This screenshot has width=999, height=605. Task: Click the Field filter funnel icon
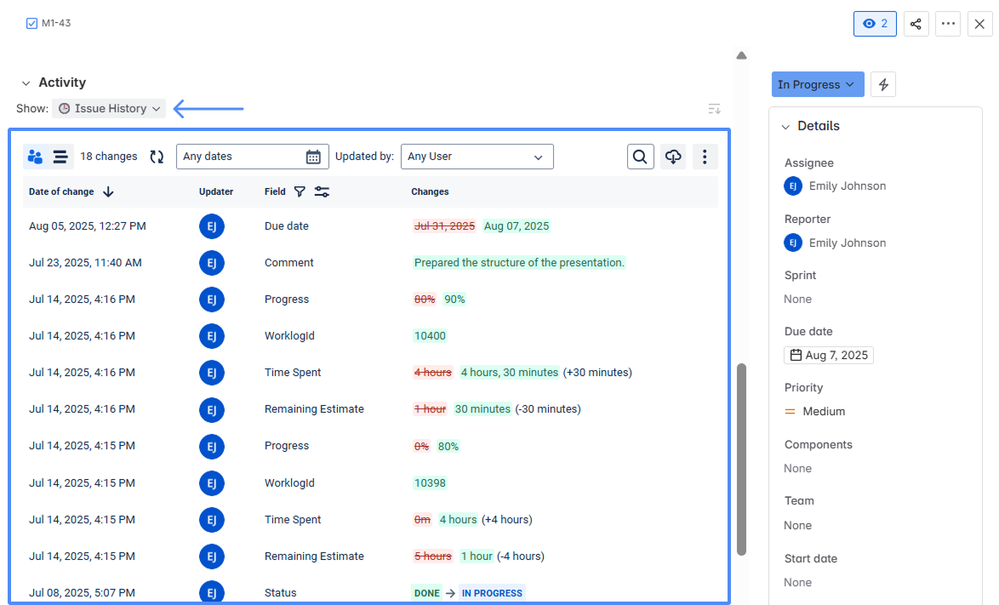click(x=299, y=192)
